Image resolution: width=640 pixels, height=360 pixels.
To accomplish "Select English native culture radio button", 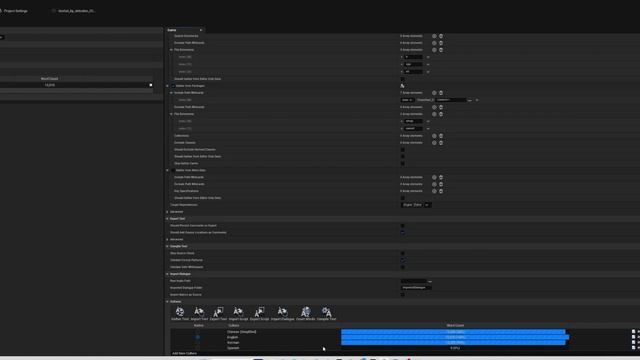I will [x=198, y=337].
